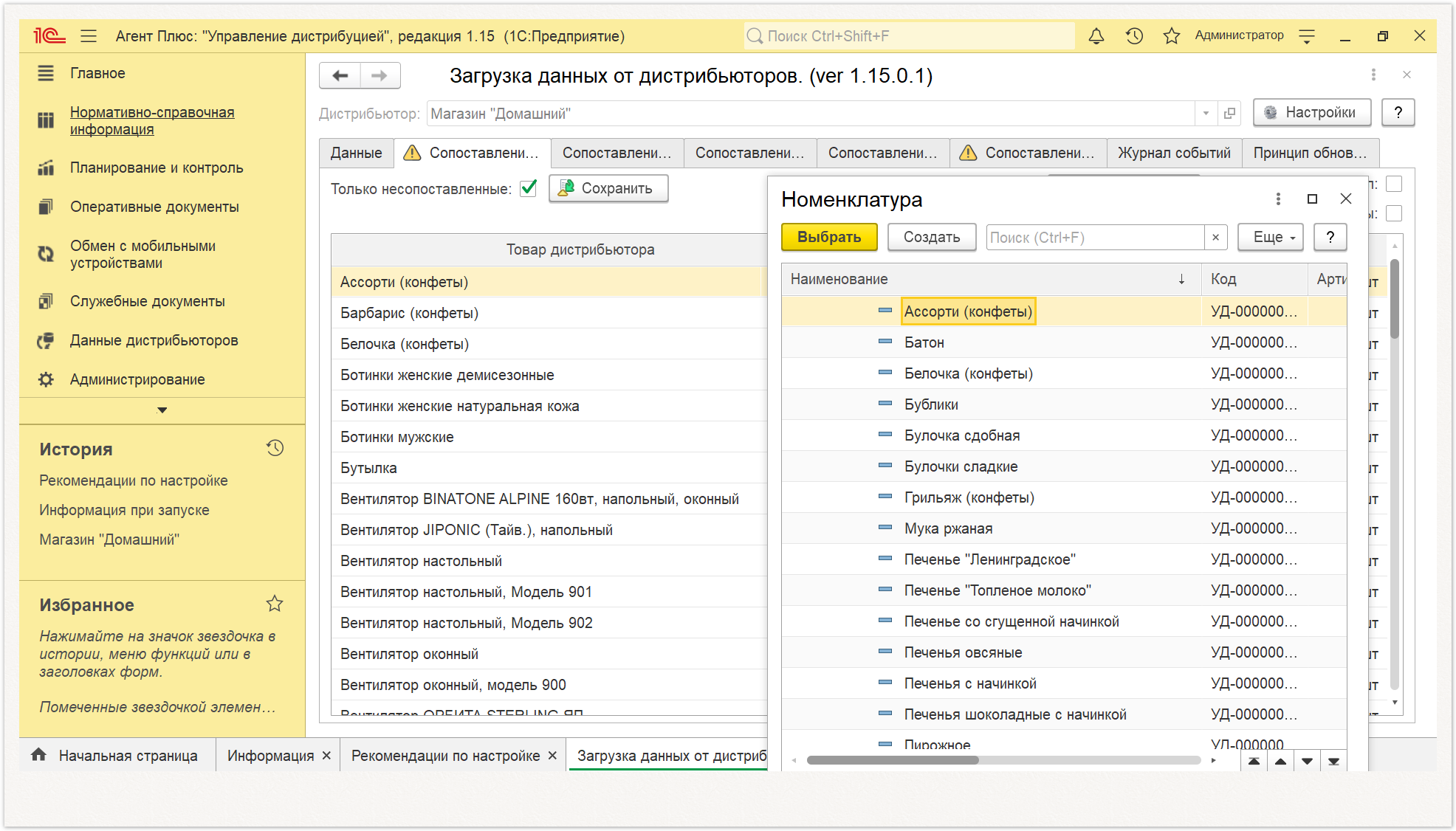Image resolution: width=1456 pixels, height=831 pixels.
Task: Open the Еще dropdown menu
Action: point(1271,237)
